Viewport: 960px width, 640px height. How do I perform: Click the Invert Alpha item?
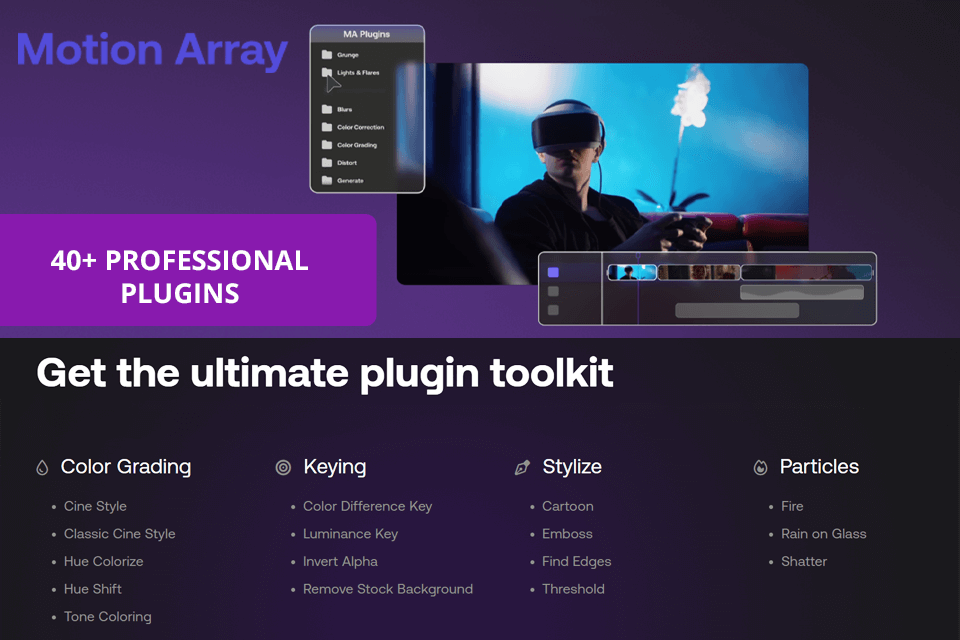340,562
